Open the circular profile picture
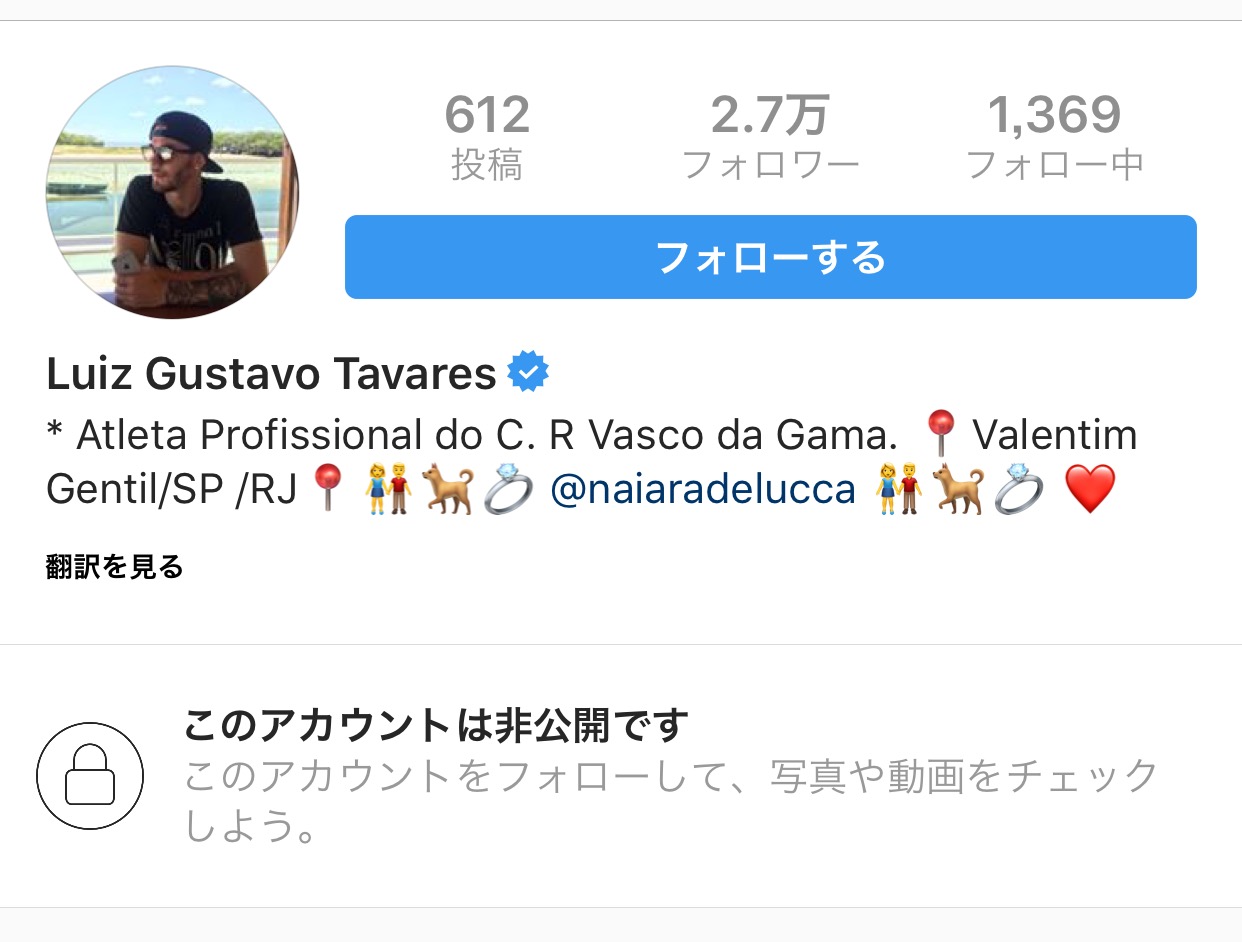The image size is (1242, 942). pos(172,192)
